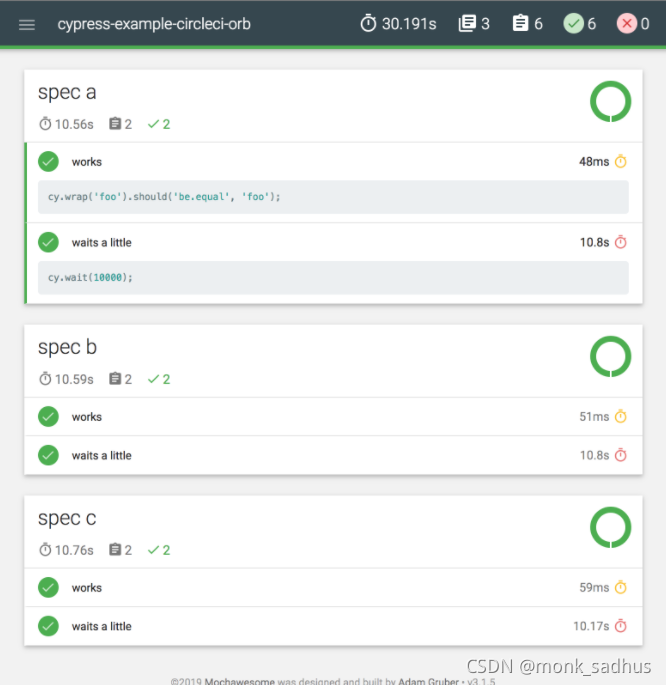Click the yellow timer icon beside 51ms
This screenshot has height=685, width=666.
coord(621,417)
